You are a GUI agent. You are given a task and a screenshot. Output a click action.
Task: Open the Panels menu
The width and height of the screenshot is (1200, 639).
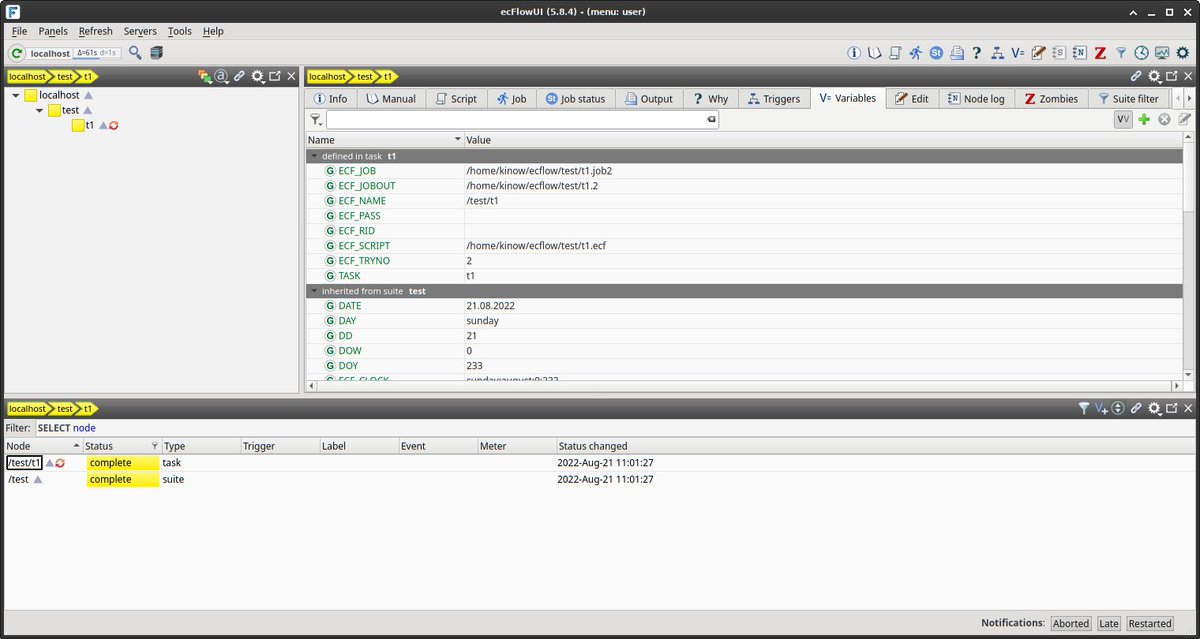point(53,31)
